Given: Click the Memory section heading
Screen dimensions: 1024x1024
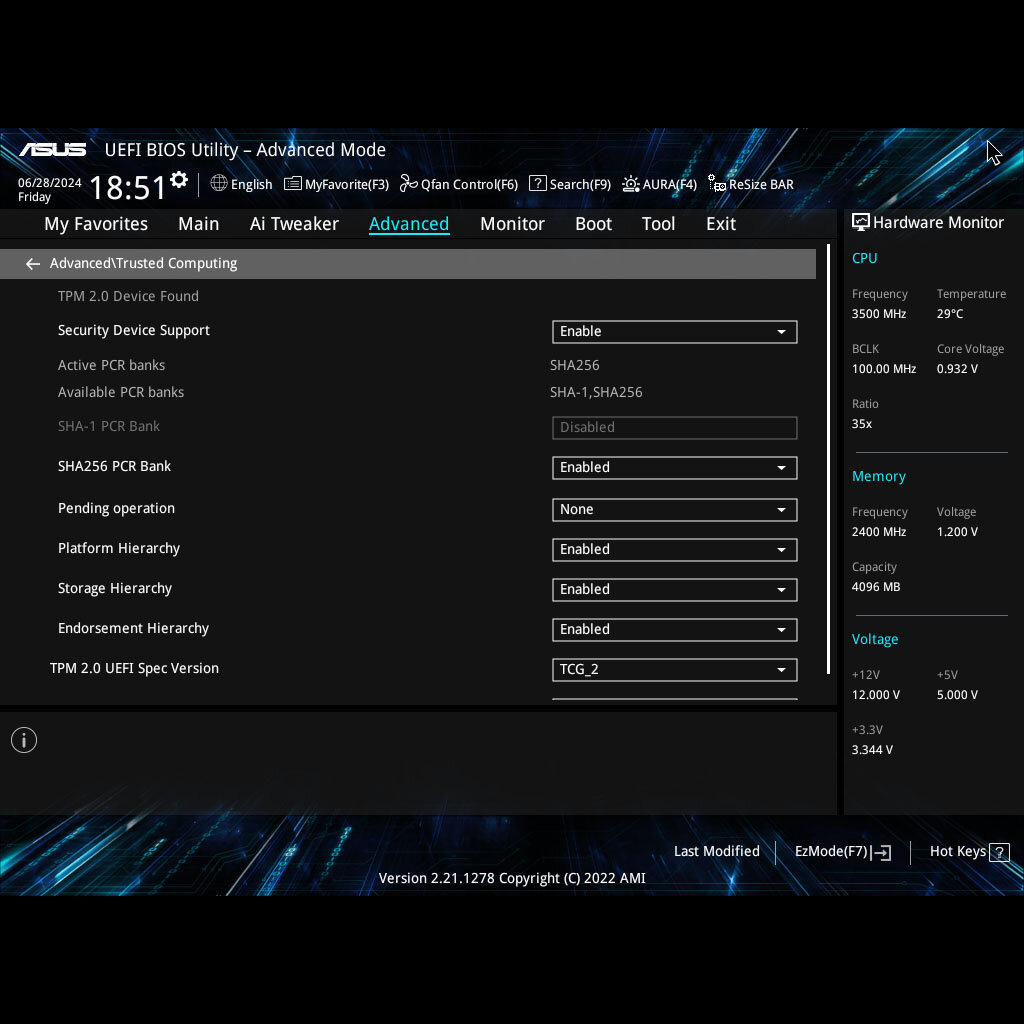Looking at the screenshot, I should point(878,477).
